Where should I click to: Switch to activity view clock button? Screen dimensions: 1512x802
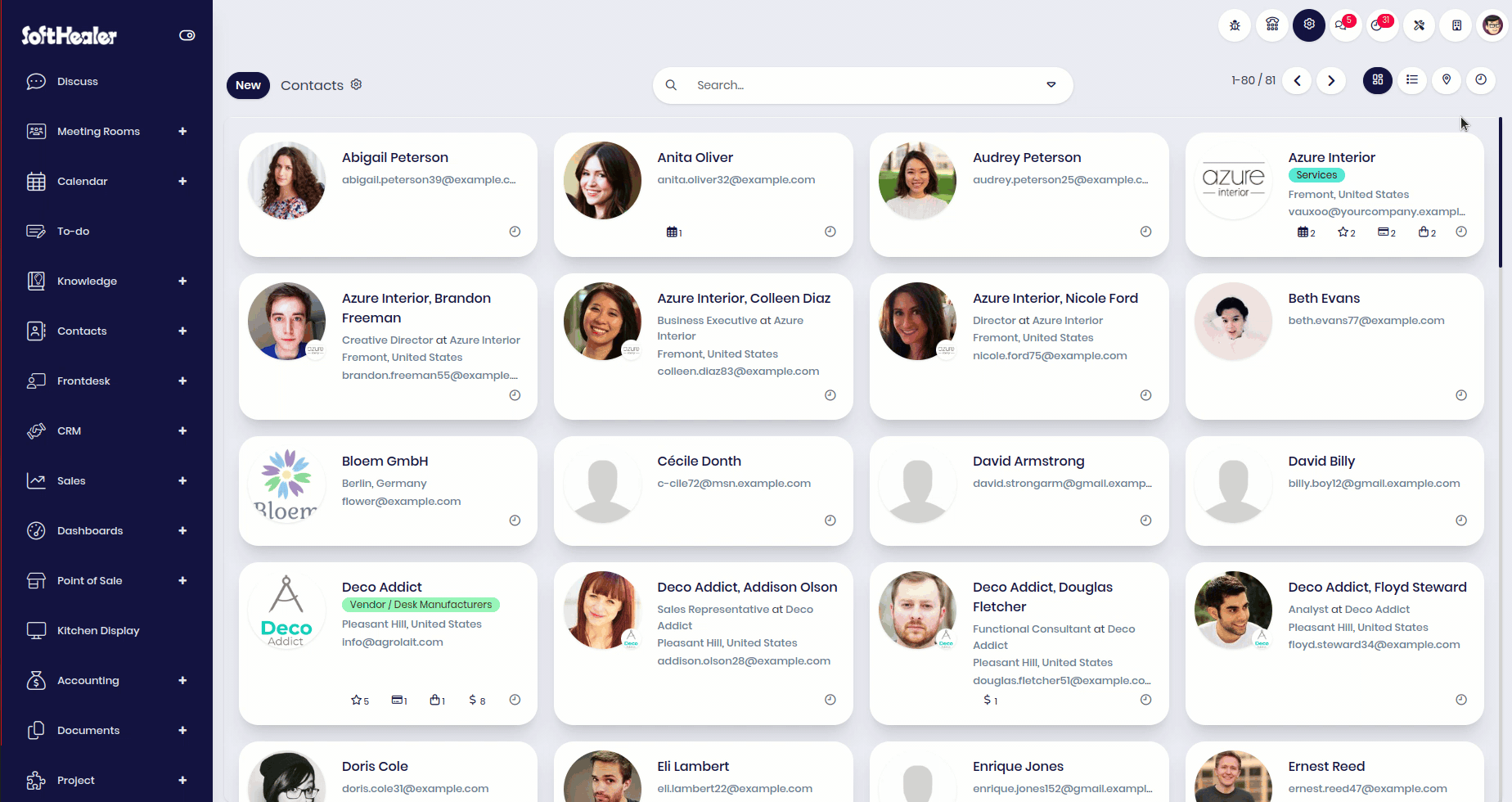click(1481, 80)
